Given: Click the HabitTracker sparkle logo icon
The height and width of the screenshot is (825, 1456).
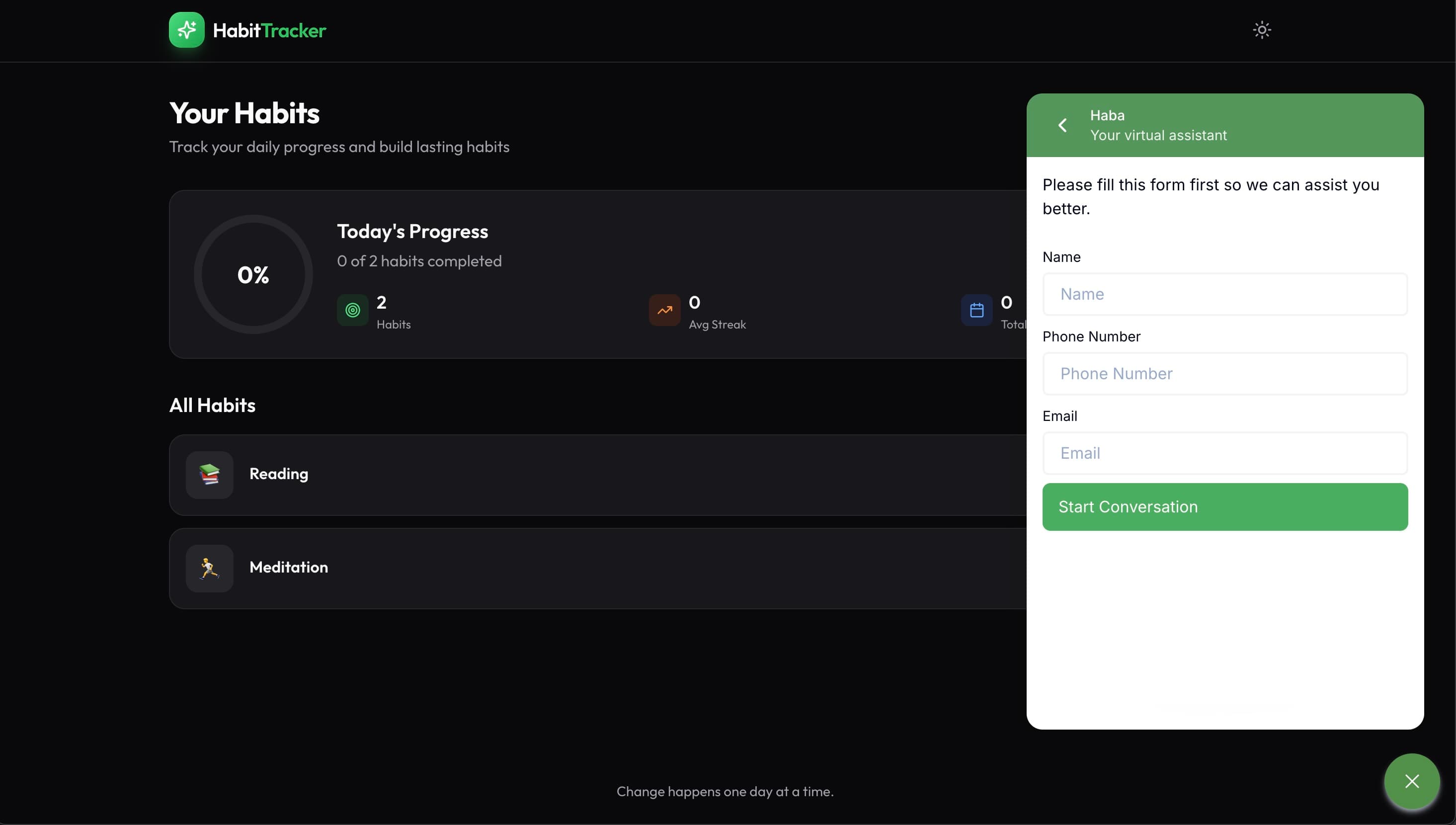Looking at the screenshot, I should pyautogui.click(x=186, y=30).
